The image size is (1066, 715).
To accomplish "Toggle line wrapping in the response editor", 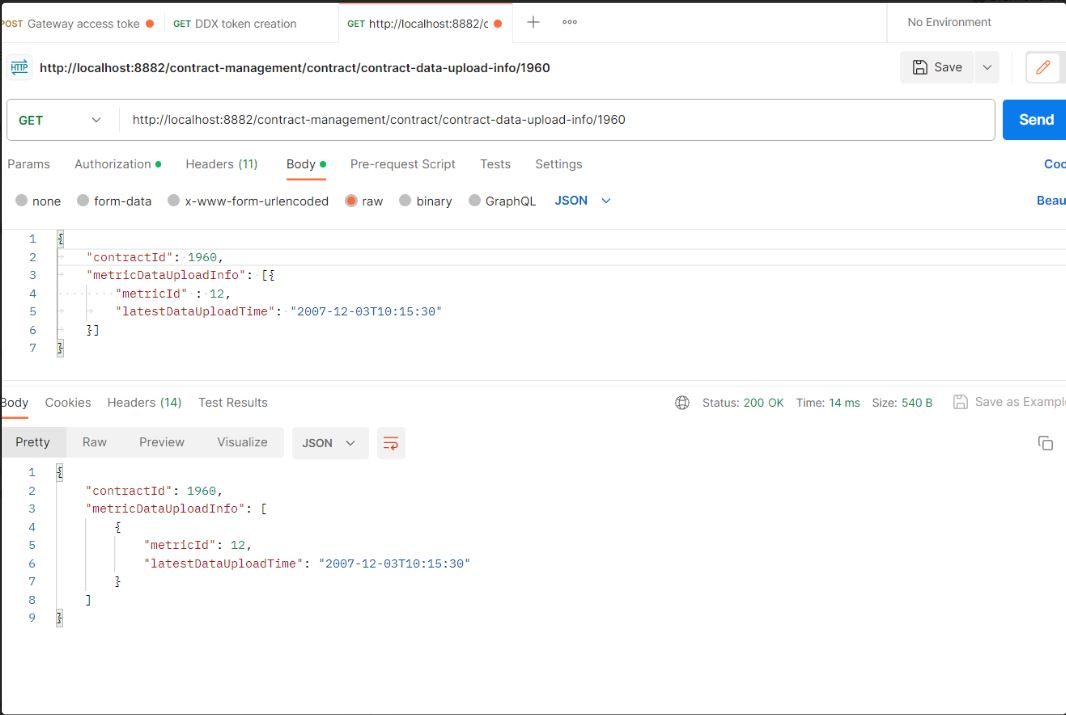I will point(390,443).
